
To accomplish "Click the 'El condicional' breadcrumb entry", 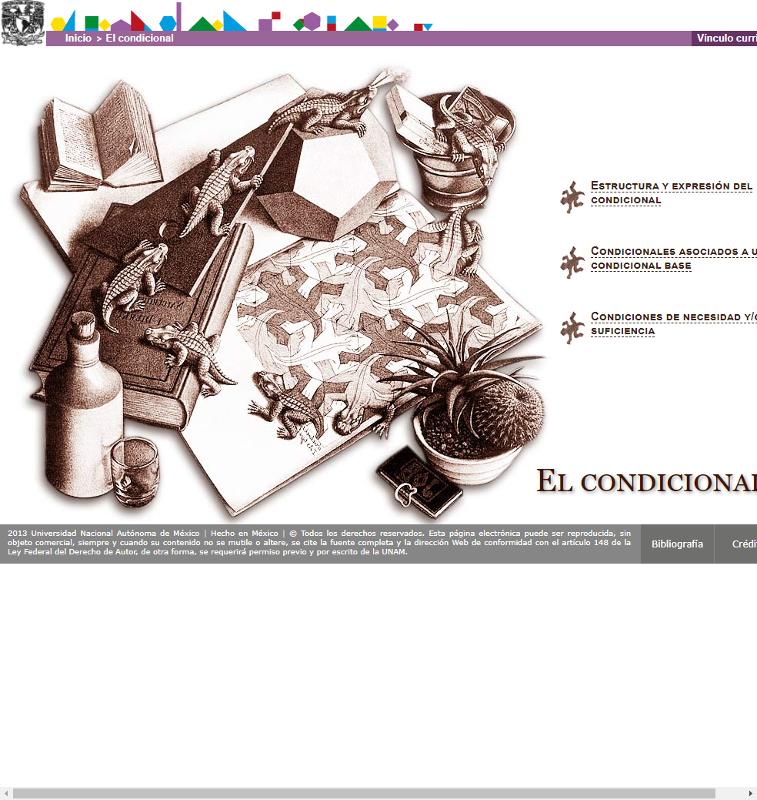I will pyautogui.click(x=139, y=38).
